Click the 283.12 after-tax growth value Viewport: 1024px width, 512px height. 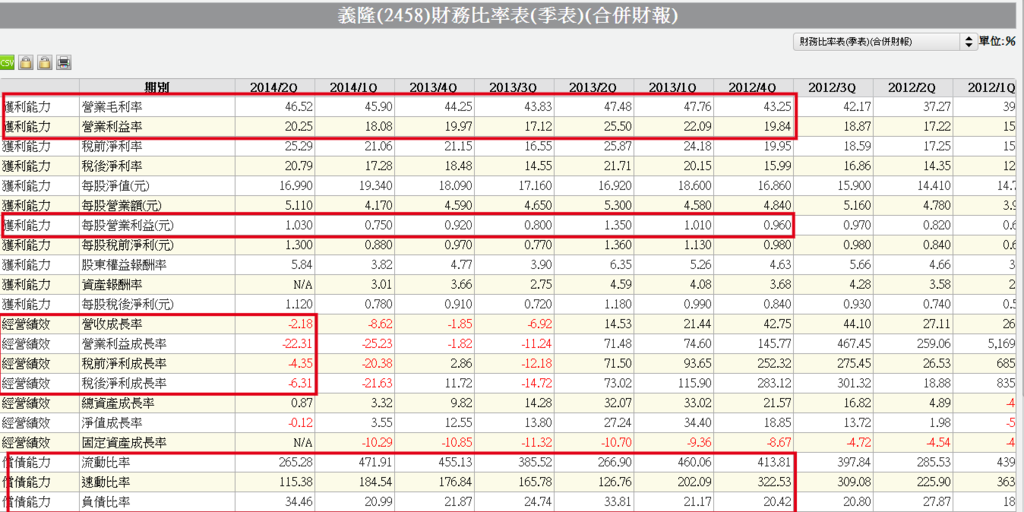pyautogui.click(x=776, y=384)
